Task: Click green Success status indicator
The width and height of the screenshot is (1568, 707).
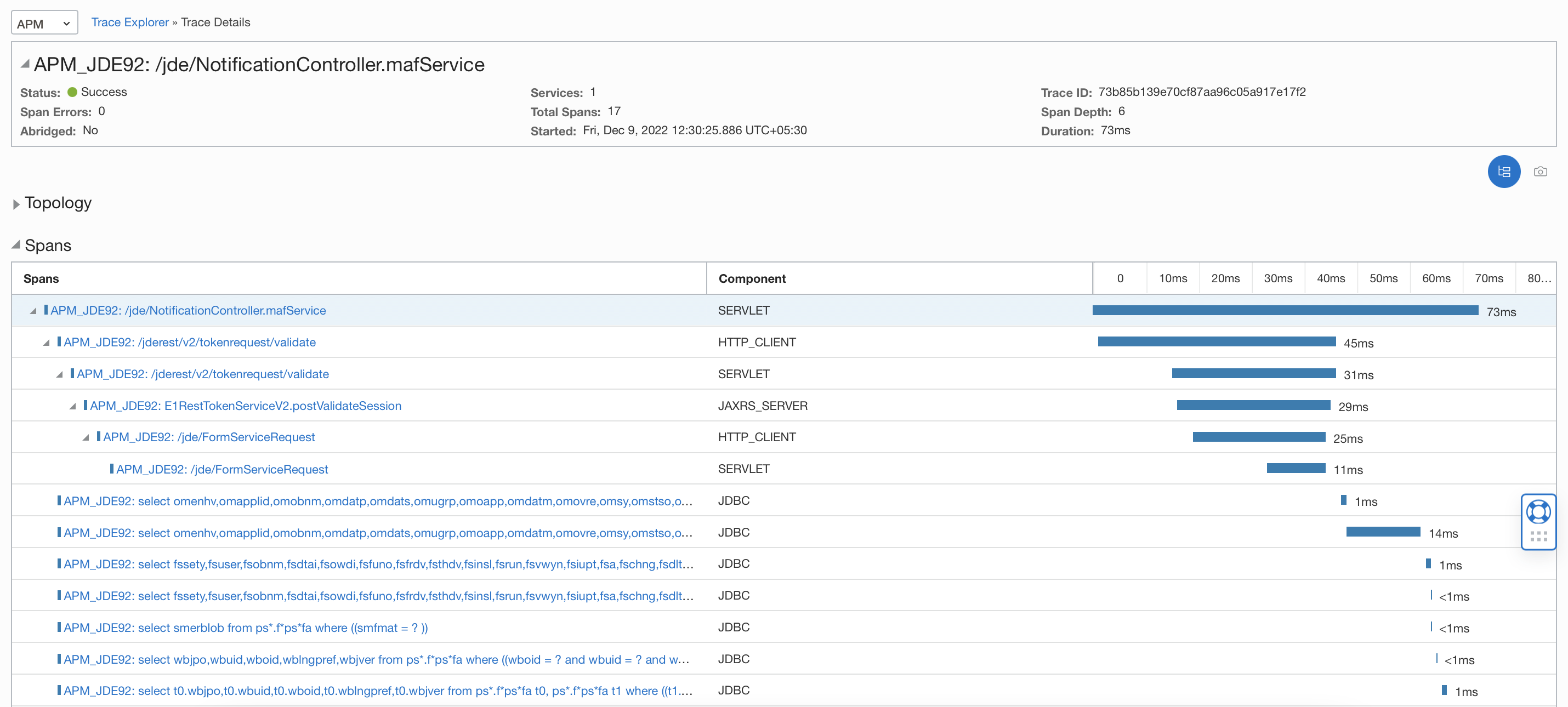Action: (72, 92)
